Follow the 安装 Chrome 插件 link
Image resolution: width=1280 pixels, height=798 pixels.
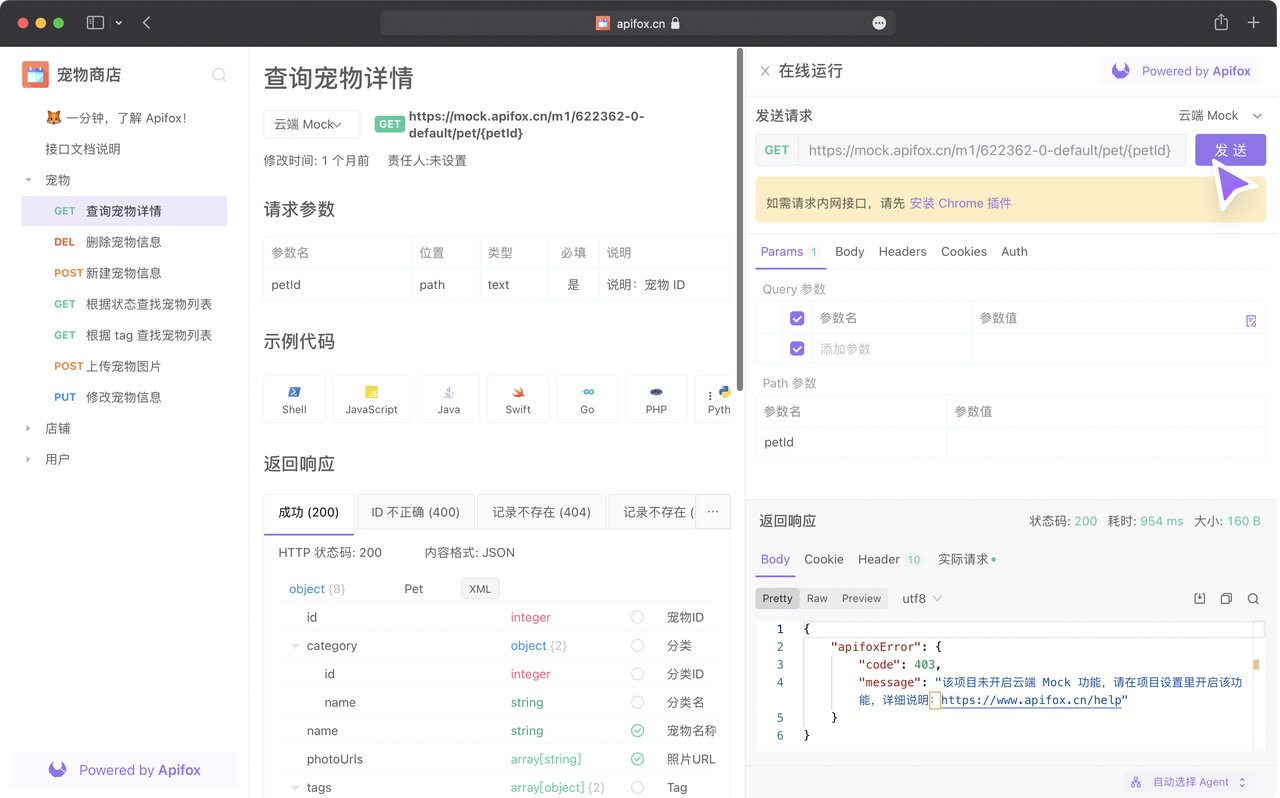tap(960, 203)
